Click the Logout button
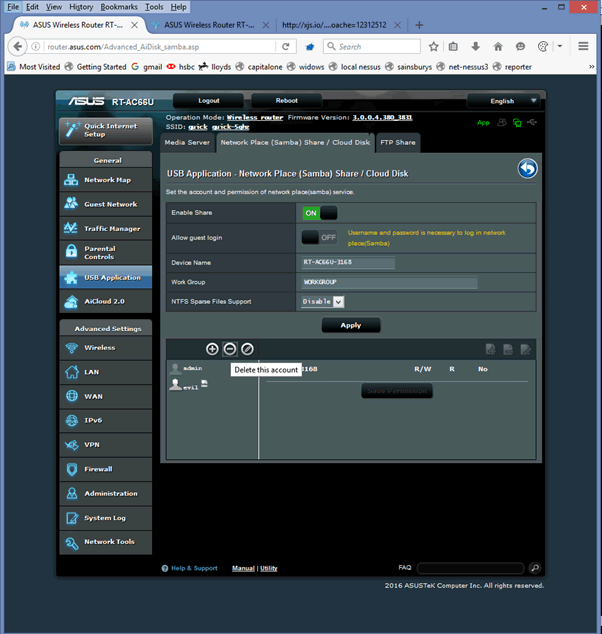The width and height of the screenshot is (602, 634). 209,101
